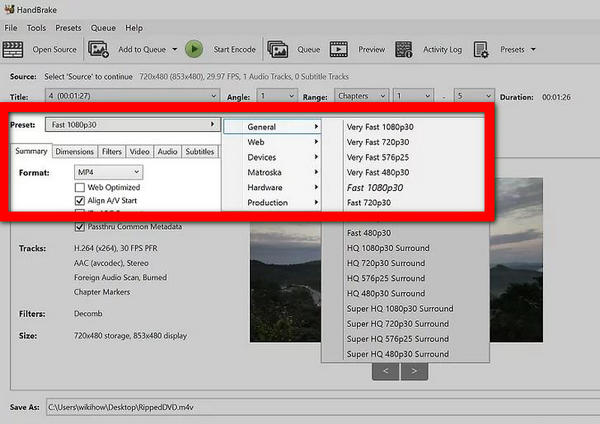Click the Activity Log icon
This screenshot has height=424, width=600.
(x=404, y=49)
